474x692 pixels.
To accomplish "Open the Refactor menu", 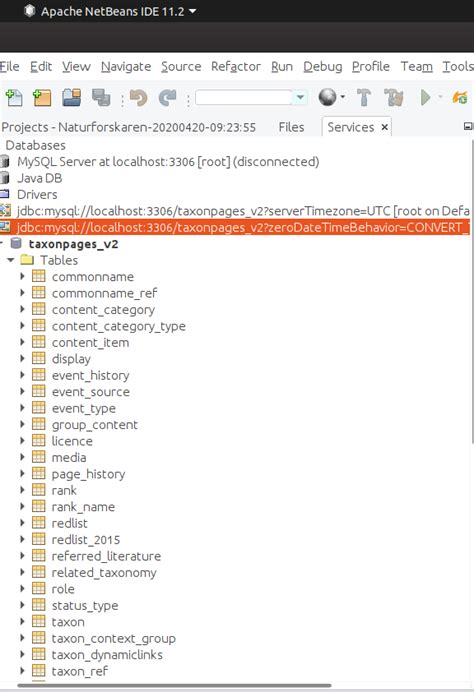I will coord(236,67).
